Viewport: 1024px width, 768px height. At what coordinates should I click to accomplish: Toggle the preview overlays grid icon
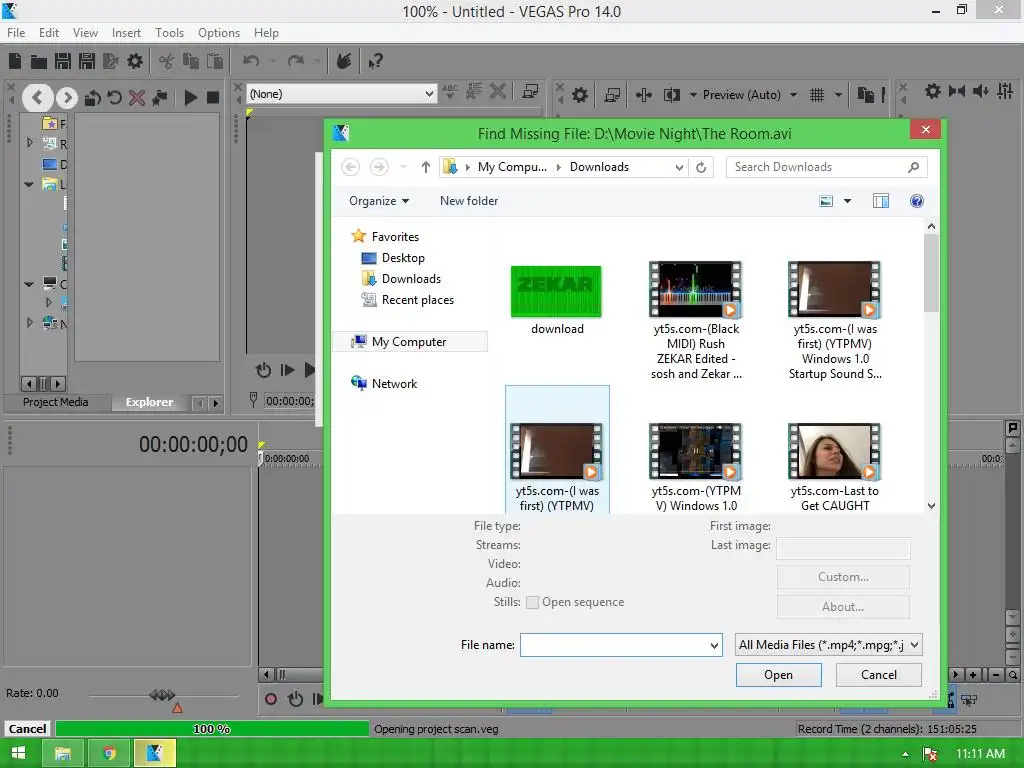coord(816,95)
